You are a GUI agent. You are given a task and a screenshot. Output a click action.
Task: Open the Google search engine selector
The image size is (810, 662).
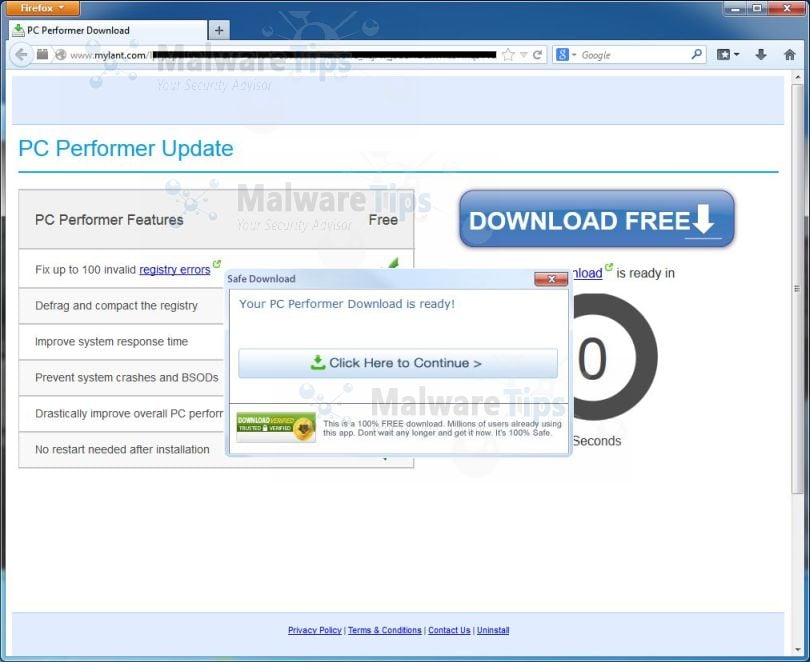(566, 55)
